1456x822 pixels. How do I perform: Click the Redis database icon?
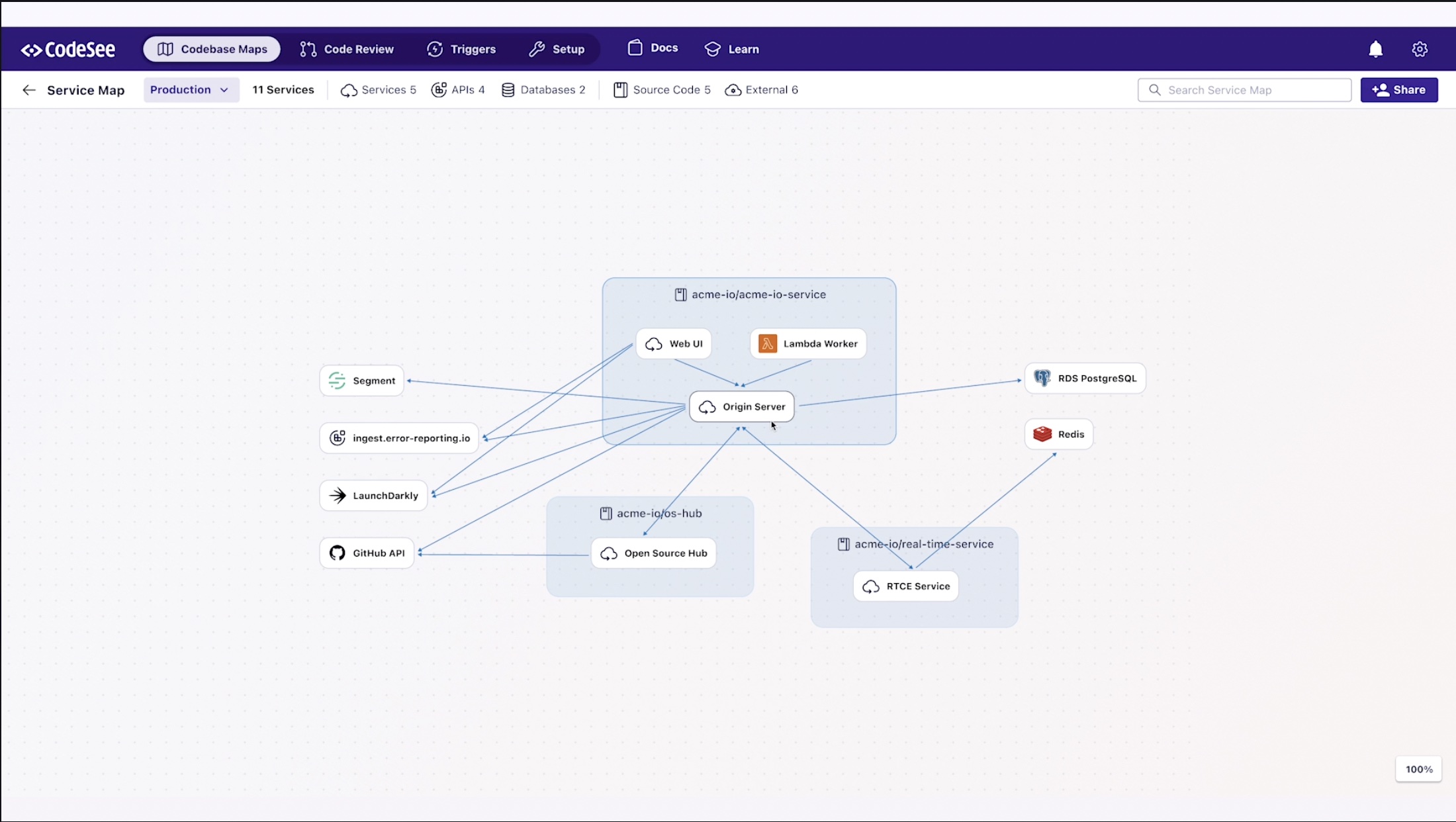[1042, 434]
